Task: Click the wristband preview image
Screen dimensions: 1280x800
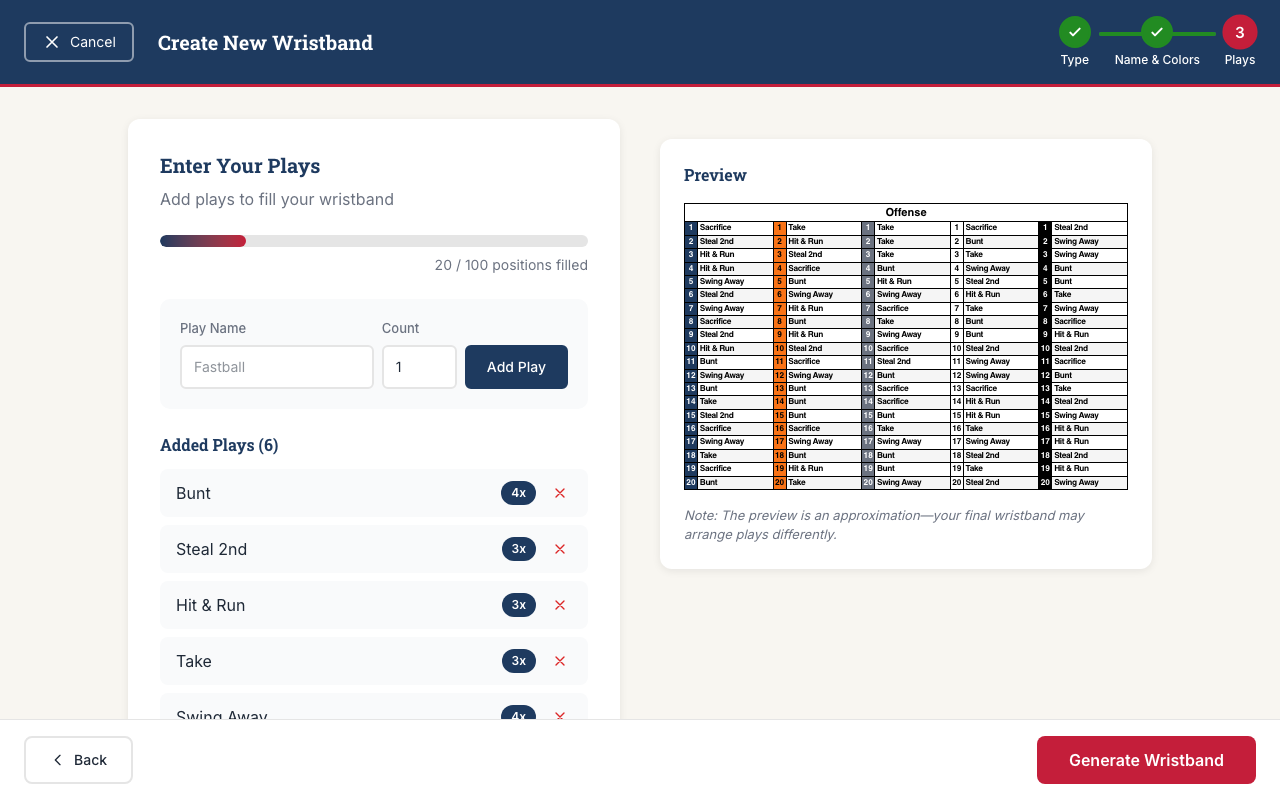Action: pos(906,346)
